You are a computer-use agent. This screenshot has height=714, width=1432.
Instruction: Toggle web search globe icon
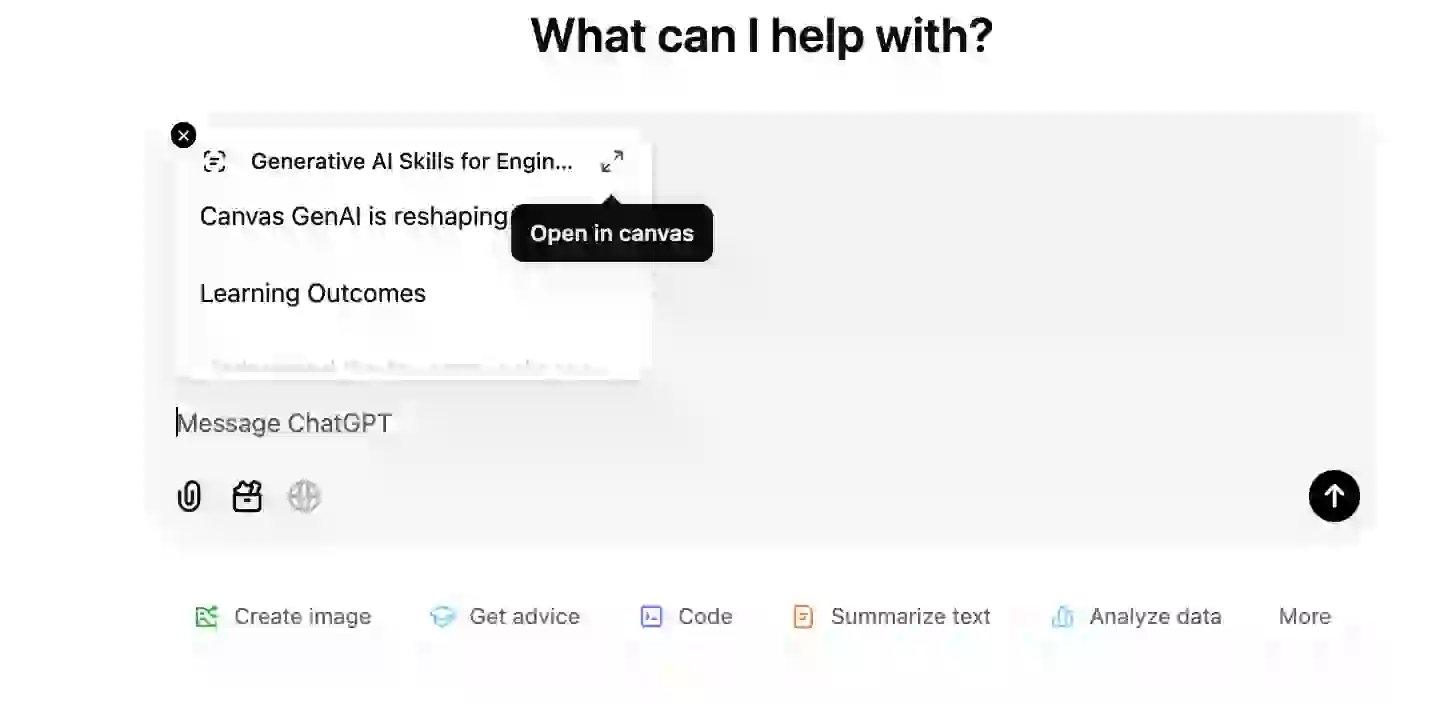(304, 496)
